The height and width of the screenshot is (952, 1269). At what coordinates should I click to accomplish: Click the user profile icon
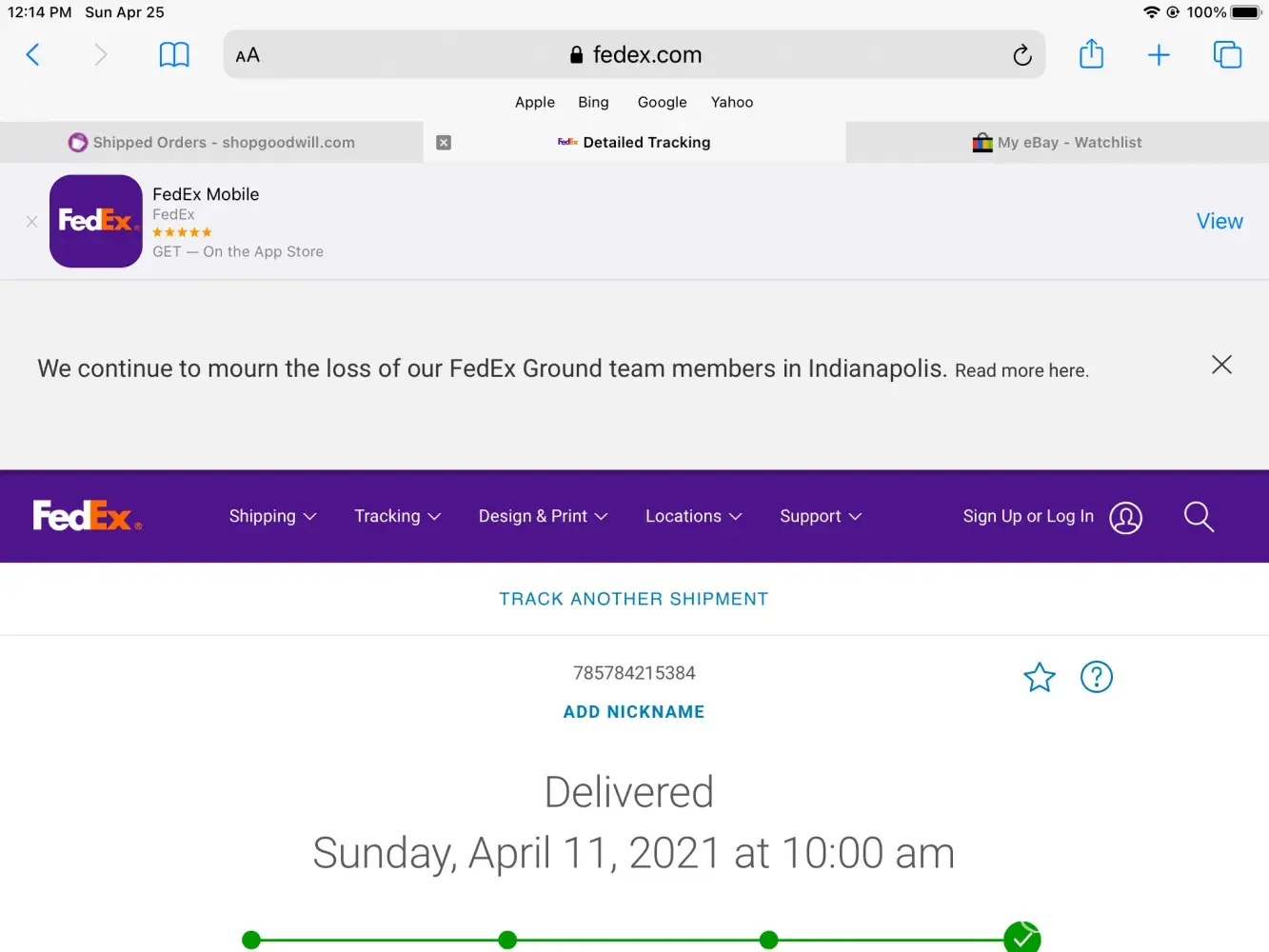(1125, 517)
